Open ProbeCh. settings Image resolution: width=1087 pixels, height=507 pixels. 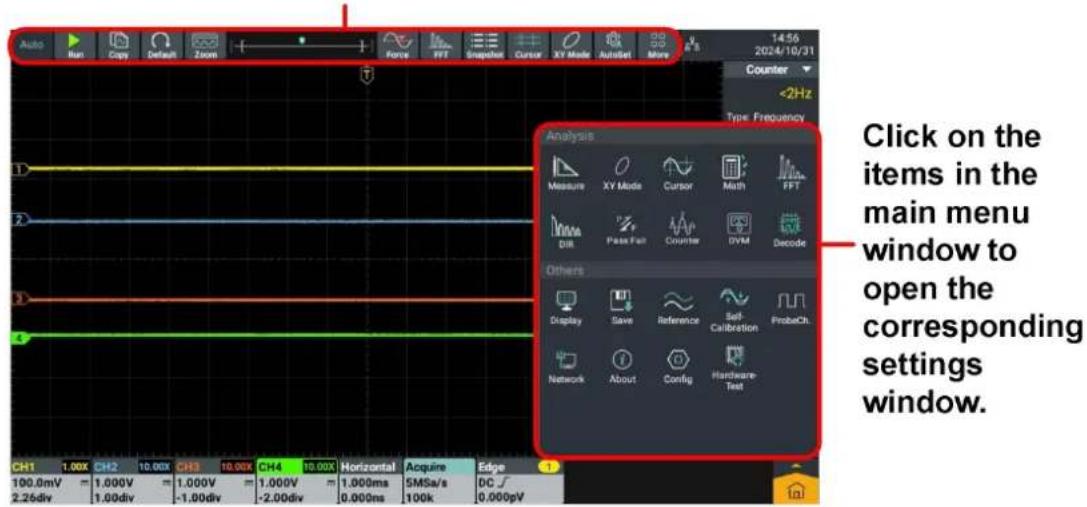pos(790,309)
